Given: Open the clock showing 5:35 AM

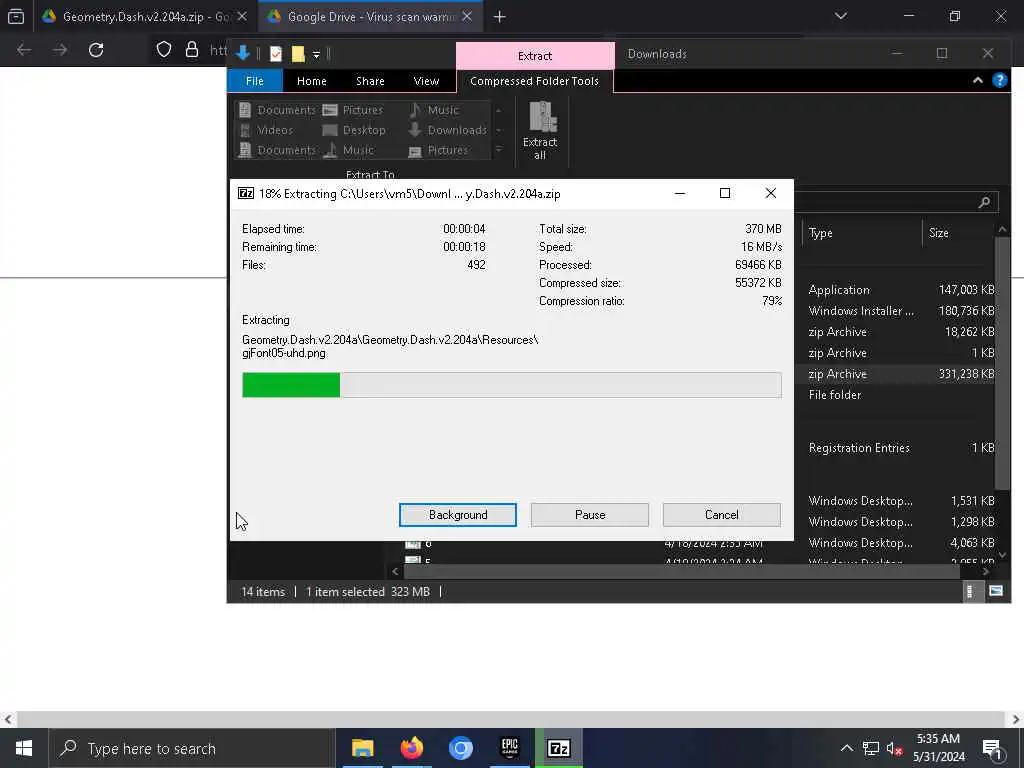Looking at the screenshot, I should point(938,748).
